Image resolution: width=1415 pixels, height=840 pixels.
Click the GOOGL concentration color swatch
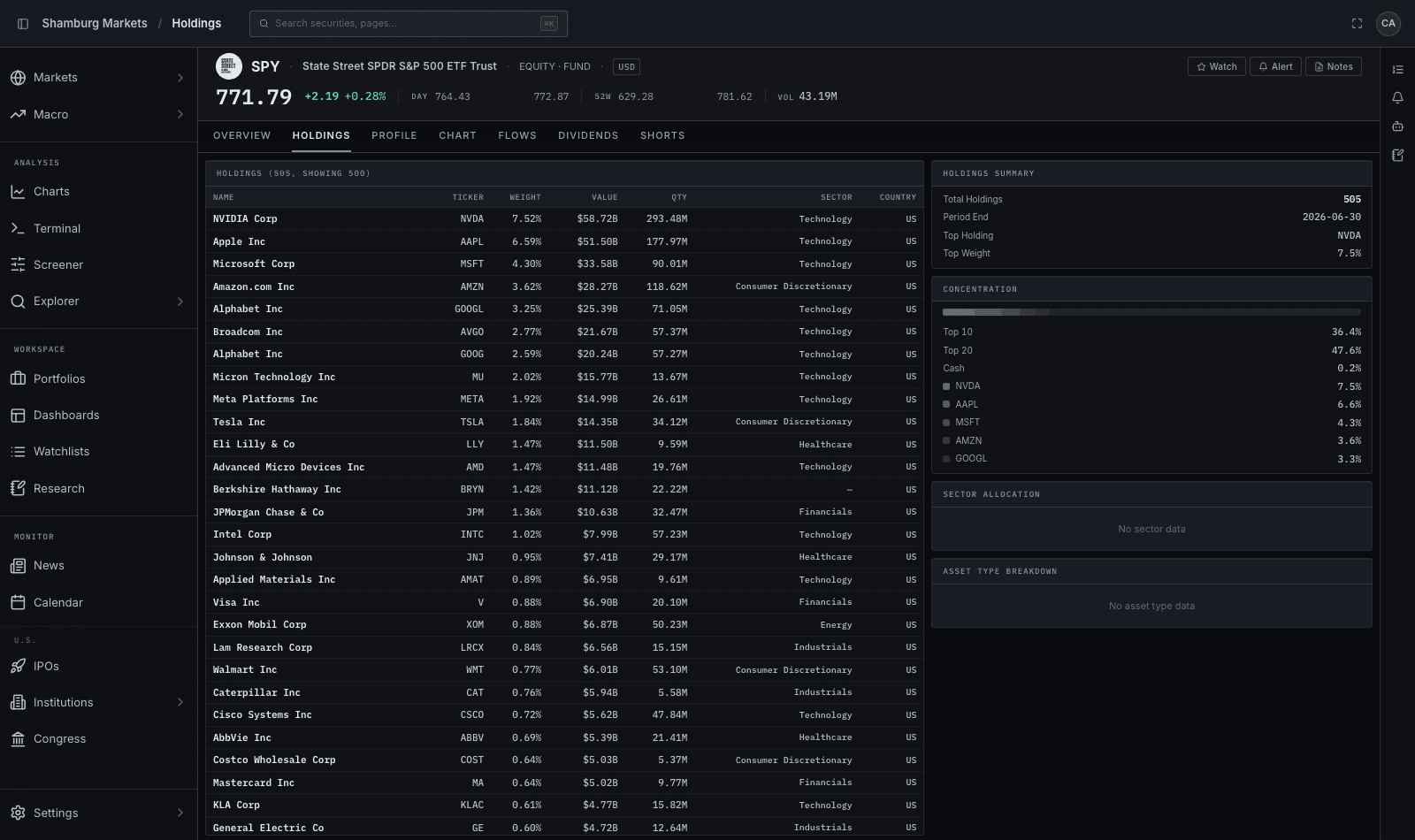coord(946,459)
